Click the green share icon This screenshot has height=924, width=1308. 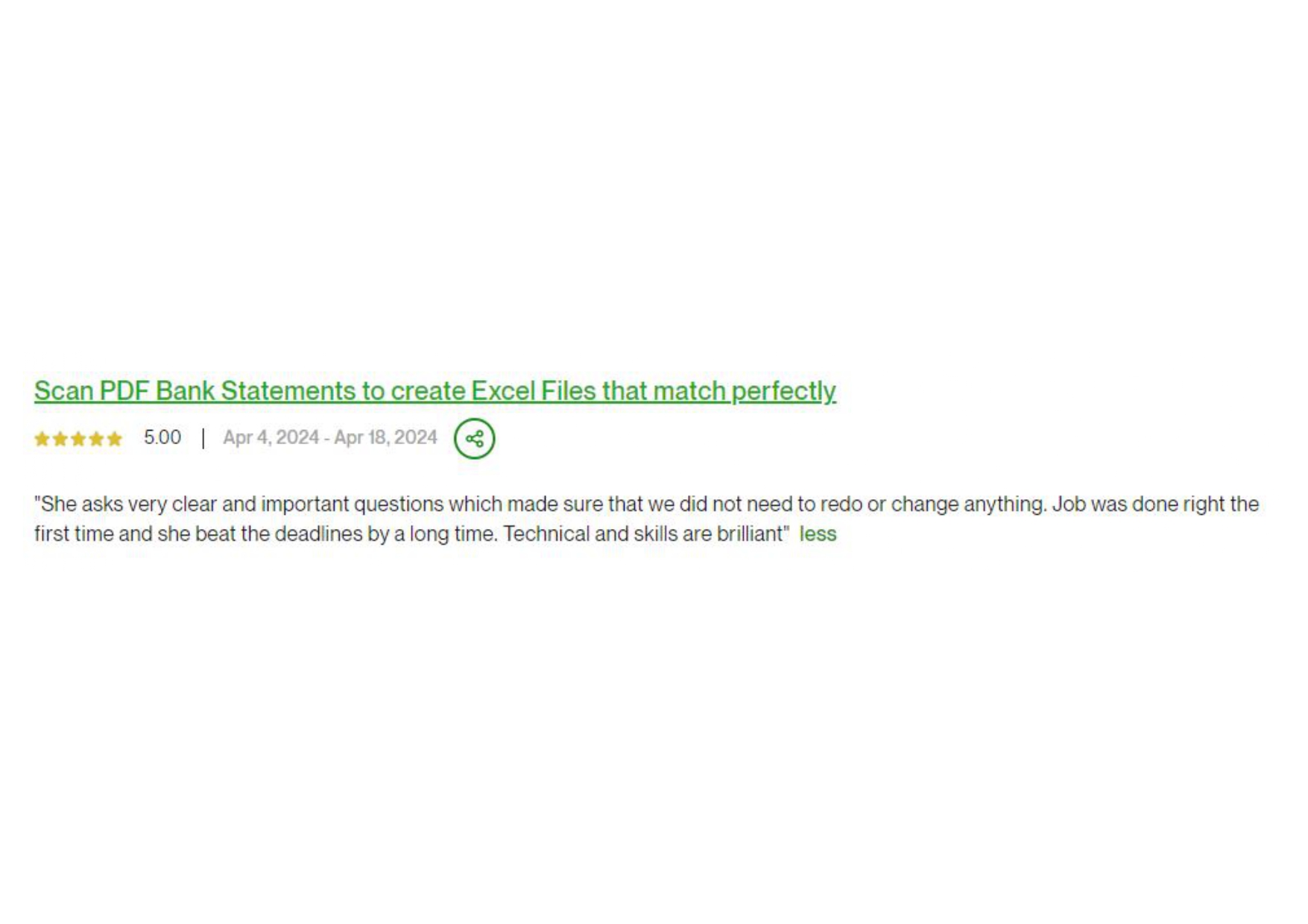(474, 438)
